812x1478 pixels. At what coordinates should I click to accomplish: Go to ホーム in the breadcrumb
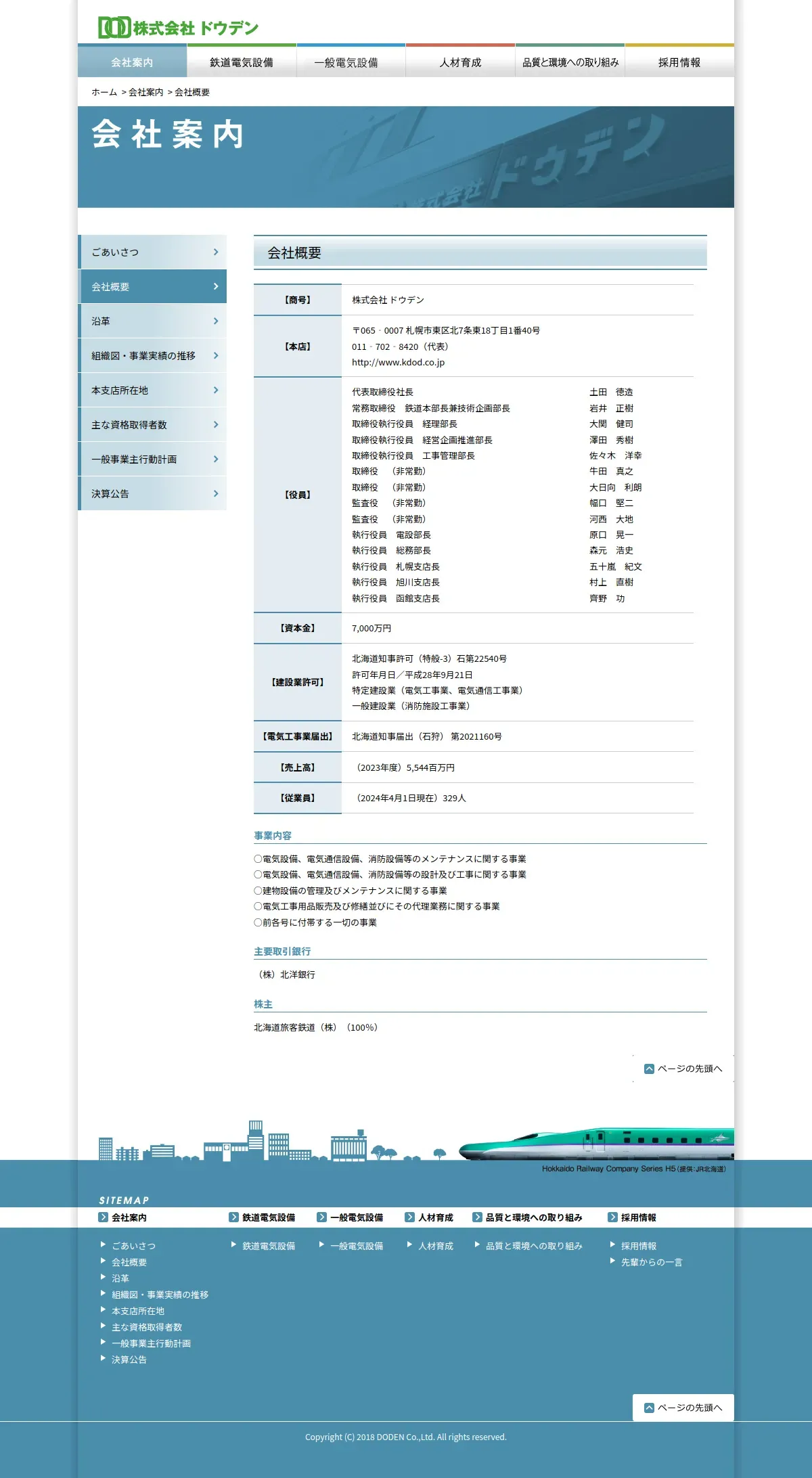point(104,92)
